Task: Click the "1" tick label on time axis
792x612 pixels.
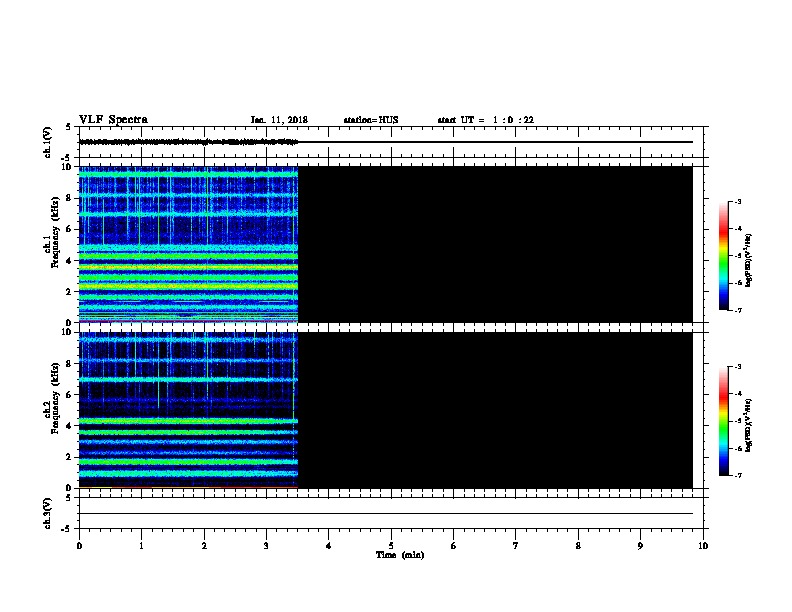Action: [141, 546]
